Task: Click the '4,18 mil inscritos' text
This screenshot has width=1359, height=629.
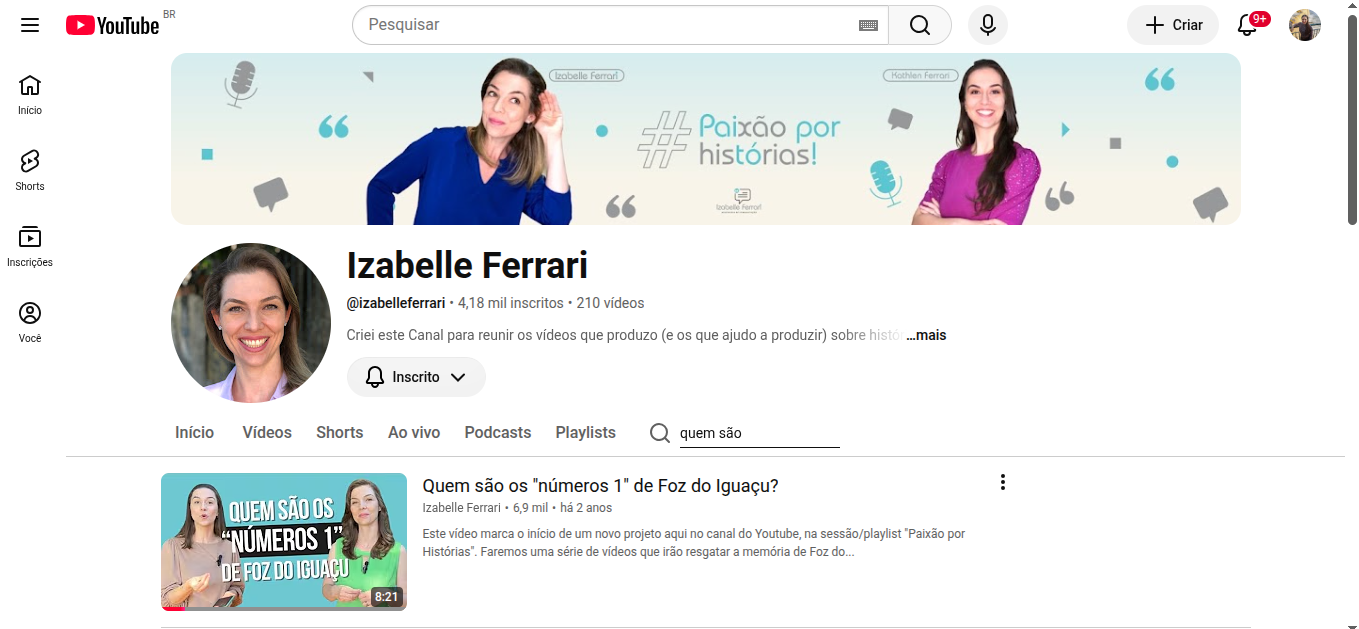Action: coord(511,303)
